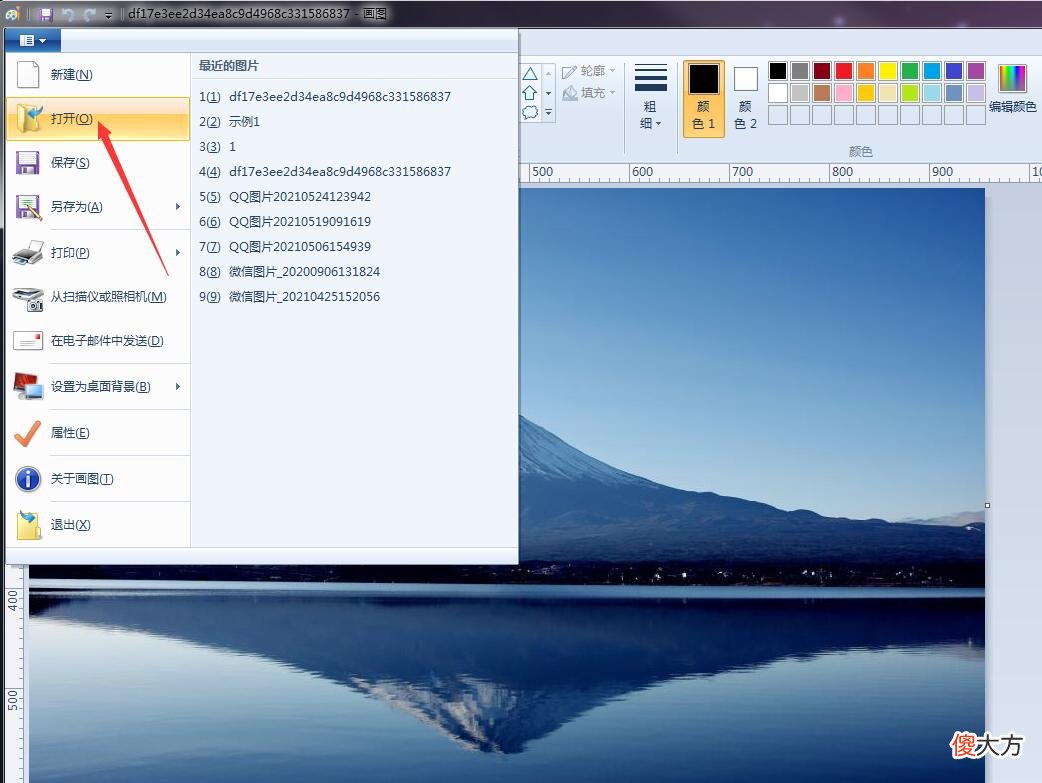The image size is (1042, 783).
Task: Expand the Save As (另存为) submenu arrow
Action: tap(177, 207)
